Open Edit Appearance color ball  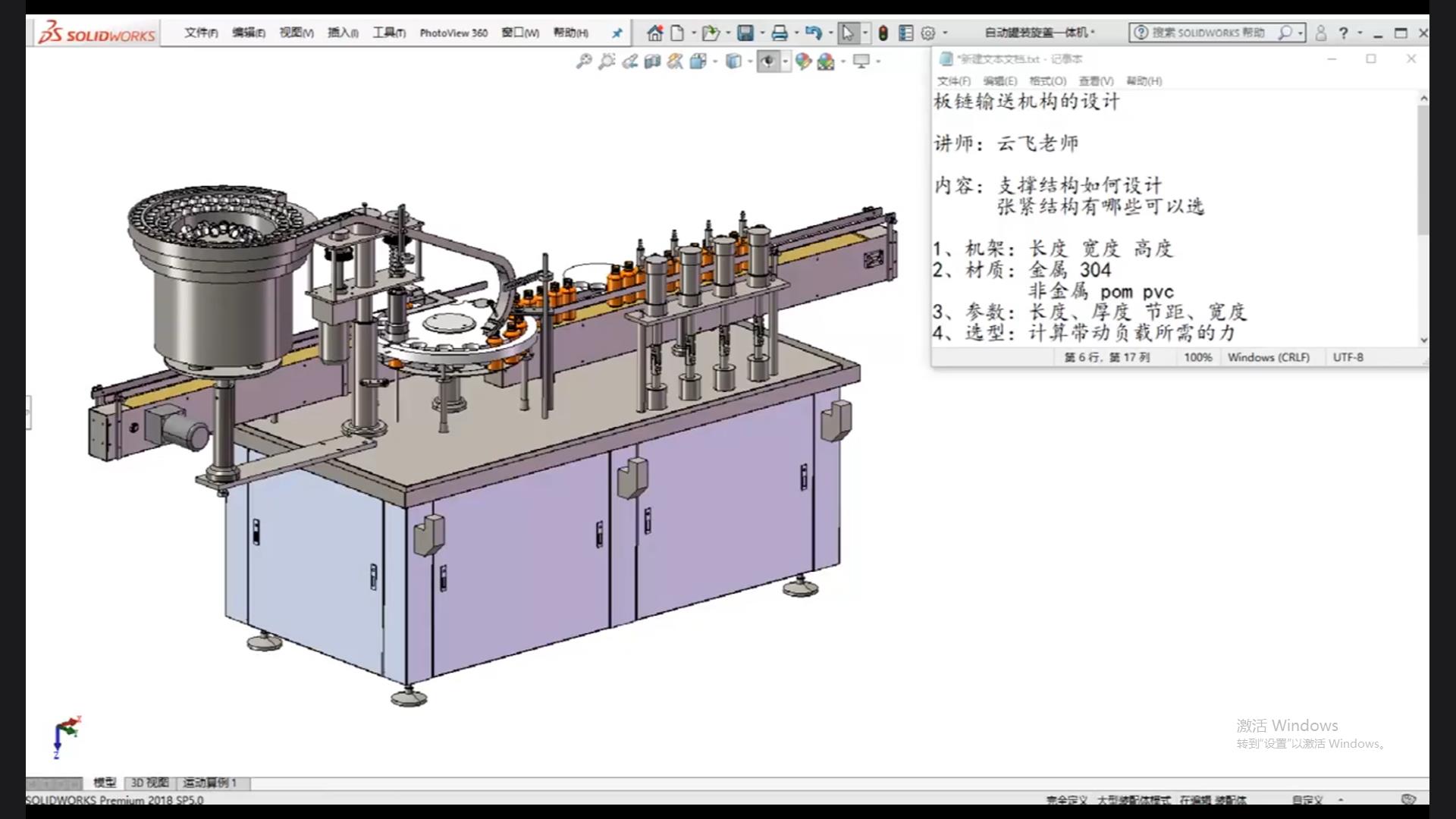[x=803, y=61]
